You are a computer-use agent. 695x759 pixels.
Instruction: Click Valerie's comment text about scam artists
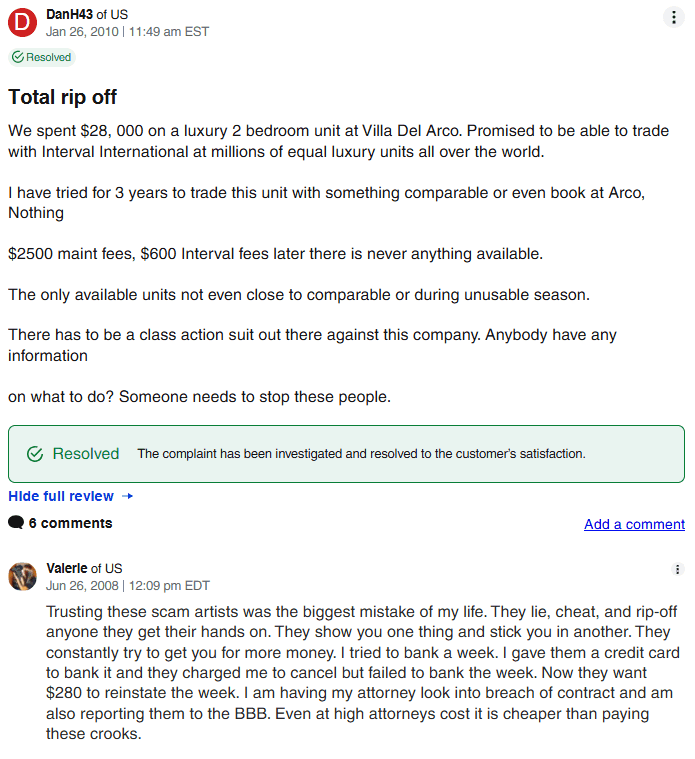359,671
